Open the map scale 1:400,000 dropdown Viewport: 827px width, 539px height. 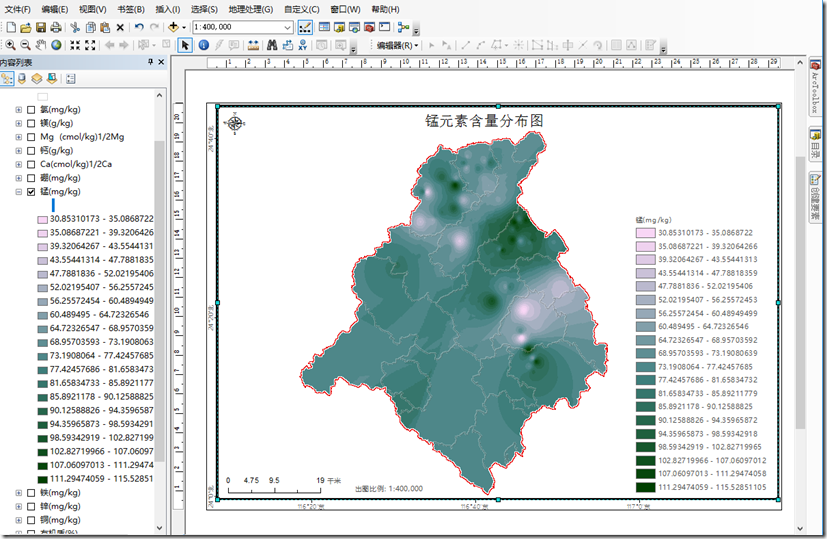287,27
